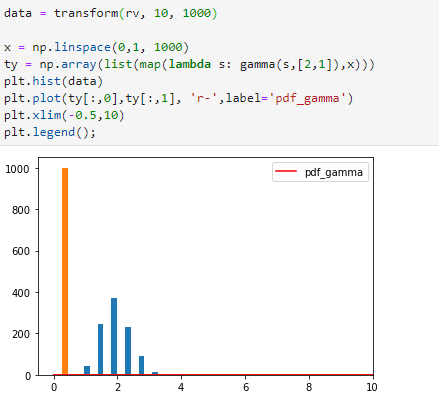This screenshot has width=439, height=407.
Task: Click the red line sample in legend
Action: [x=286, y=171]
